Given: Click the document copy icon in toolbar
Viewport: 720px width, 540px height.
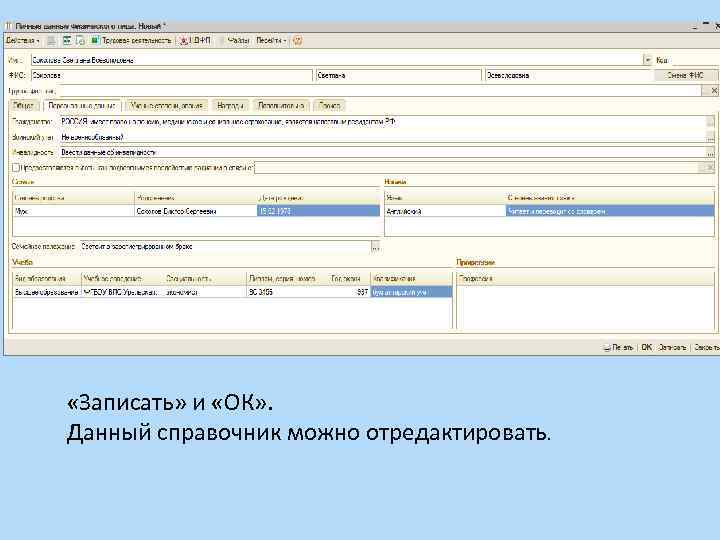Looking at the screenshot, I should pyautogui.click(x=80, y=41).
